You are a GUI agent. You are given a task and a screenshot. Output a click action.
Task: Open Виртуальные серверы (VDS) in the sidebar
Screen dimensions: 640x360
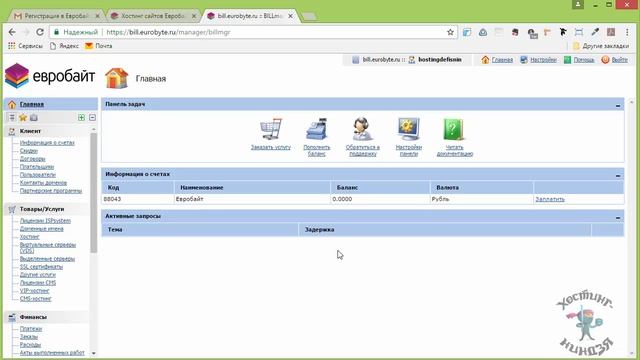point(48,248)
